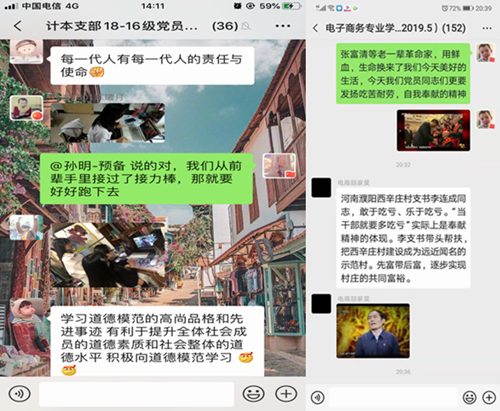Tap the avatar beside the 每一代人 message
Image resolution: width=500 pixels, height=411 pixels.
click(x=26, y=52)
